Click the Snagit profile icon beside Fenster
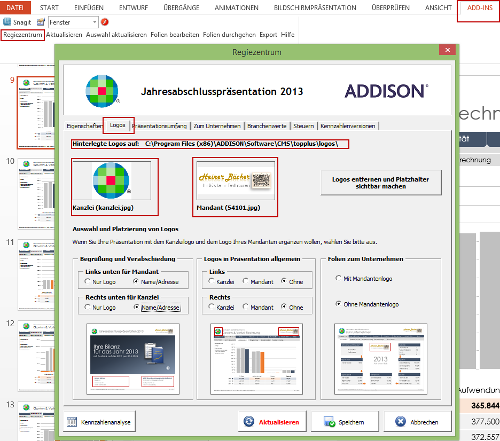The width and height of the screenshot is (500, 441). (x=41, y=22)
